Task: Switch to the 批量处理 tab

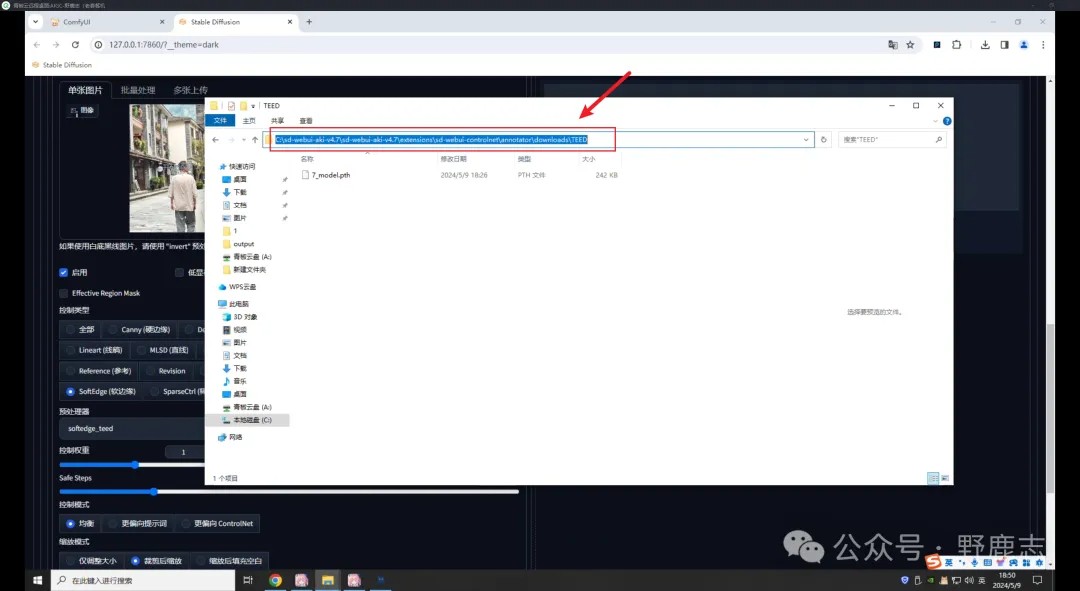Action: 138,90
